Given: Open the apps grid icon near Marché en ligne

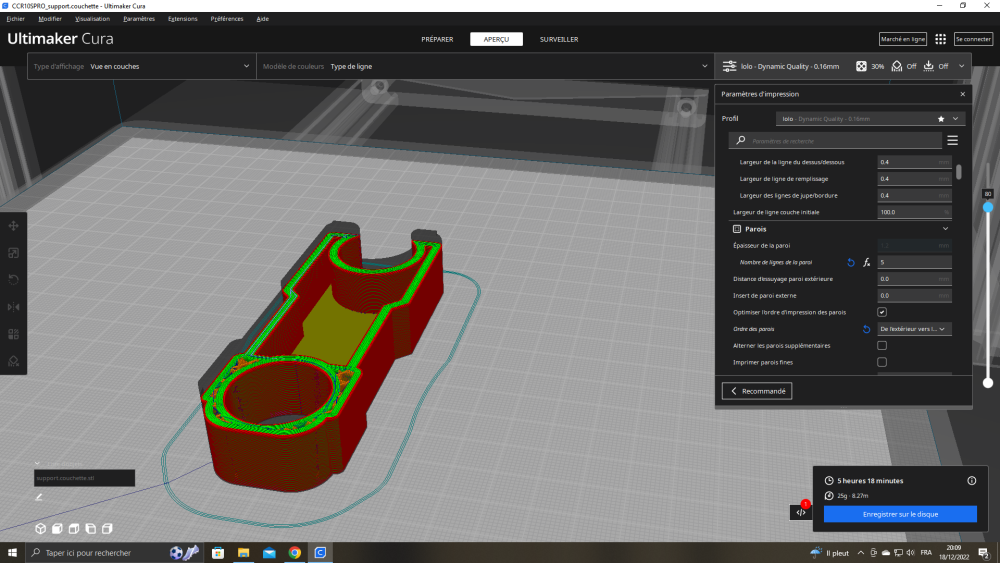Looking at the screenshot, I should (940, 39).
